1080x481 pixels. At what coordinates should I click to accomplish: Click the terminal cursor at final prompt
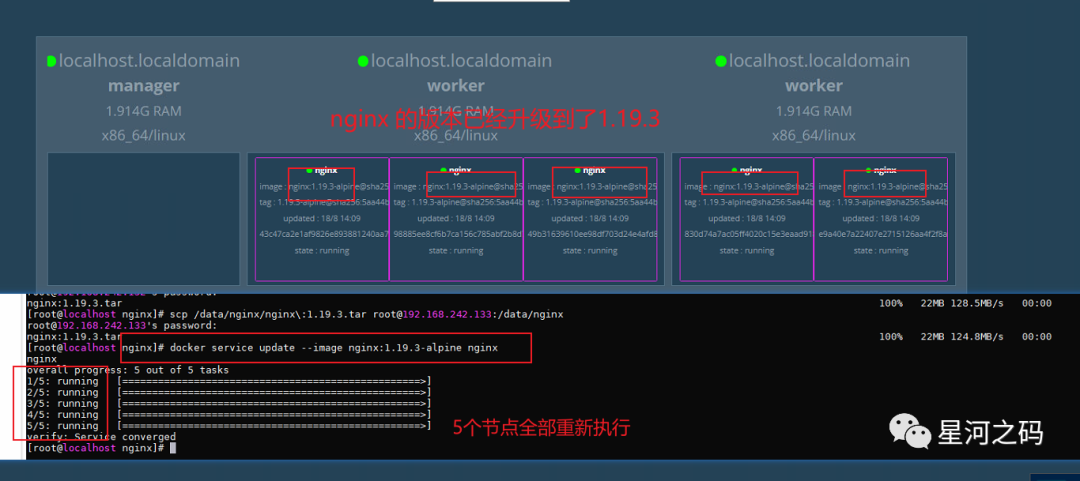173,448
